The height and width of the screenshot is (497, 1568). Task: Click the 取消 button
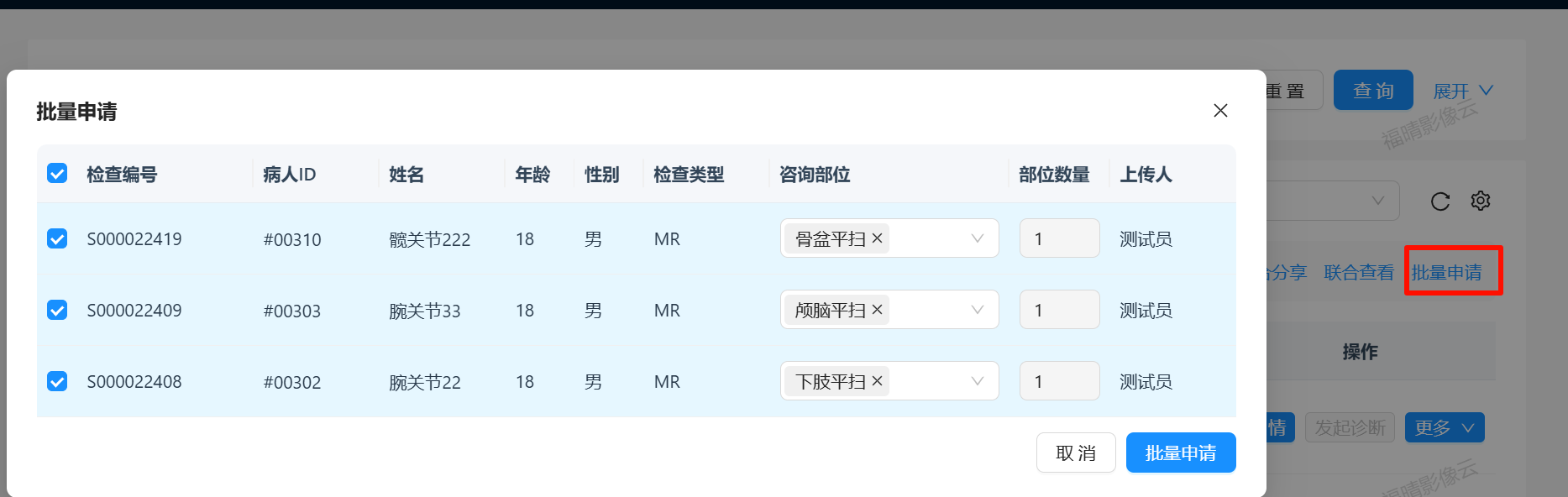(1075, 453)
